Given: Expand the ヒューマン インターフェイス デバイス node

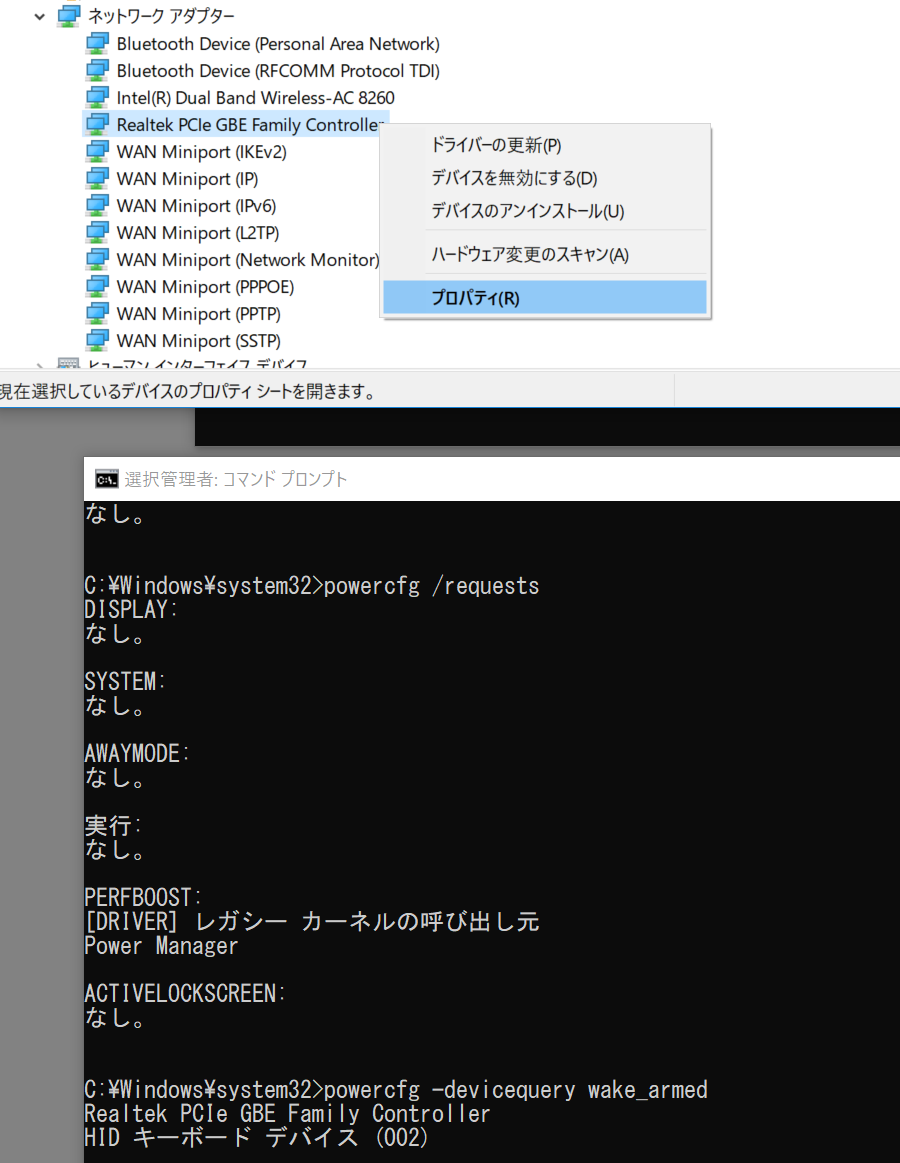Looking at the screenshot, I should [40, 366].
